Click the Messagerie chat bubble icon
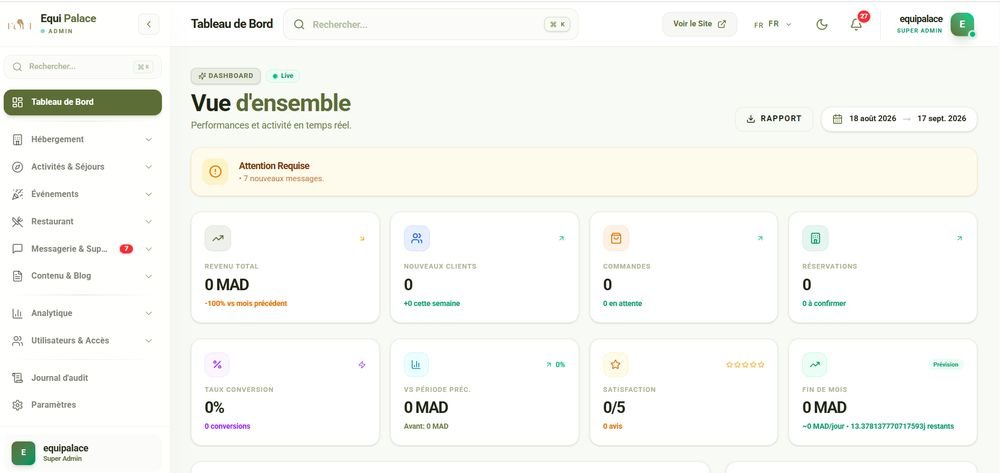 click(x=18, y=249)
